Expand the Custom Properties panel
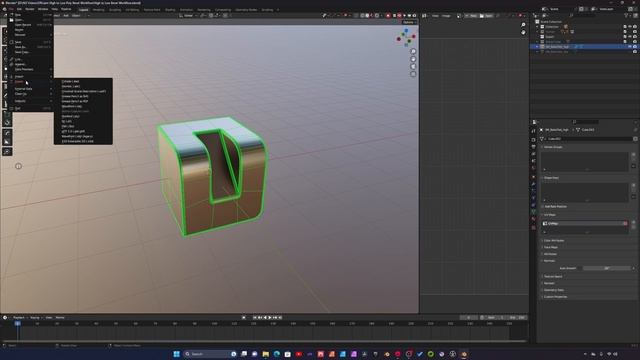Viewport: 640px width, 360px height. pos(555,297)
